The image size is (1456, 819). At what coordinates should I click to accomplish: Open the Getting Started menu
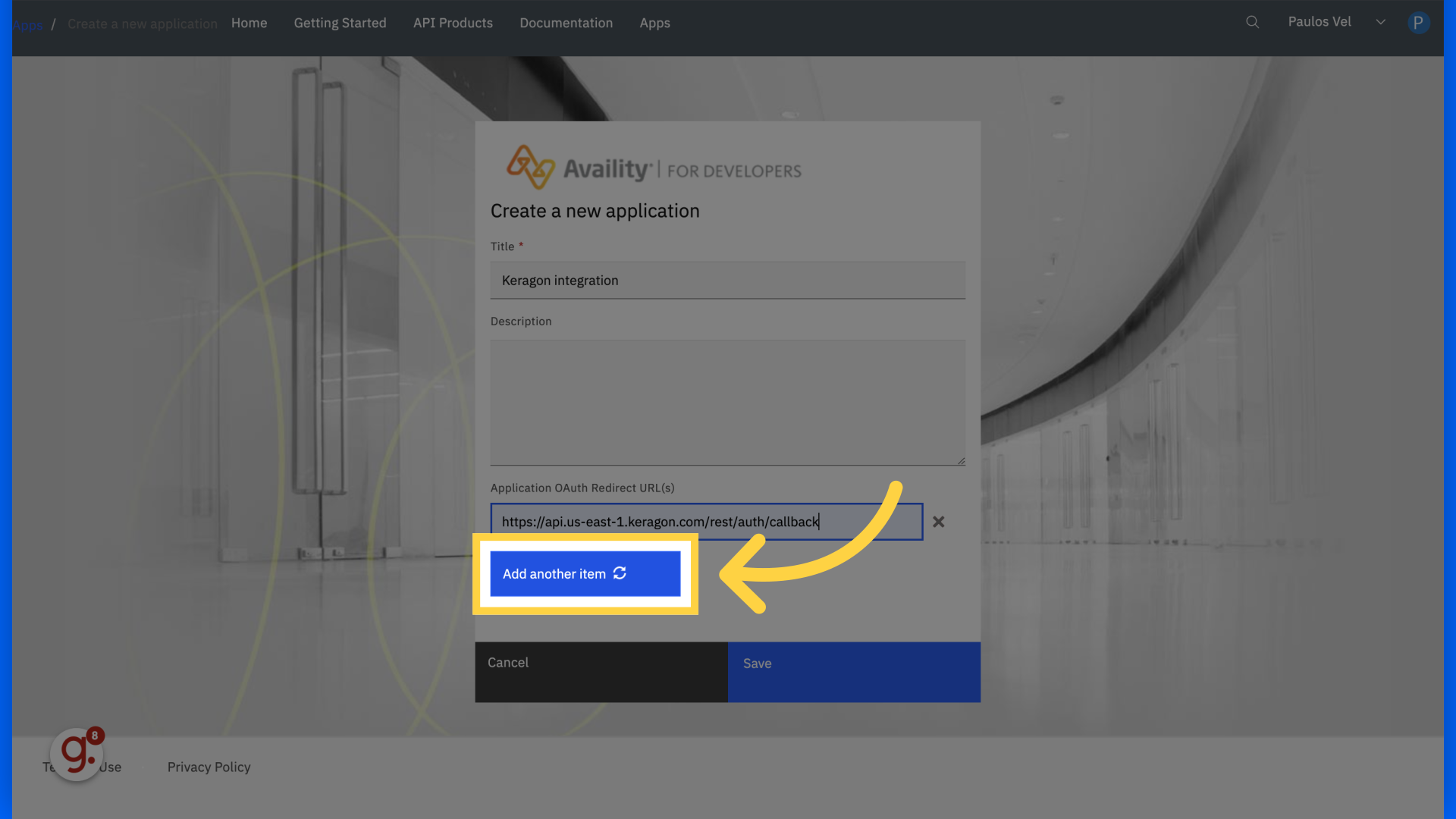(340, 23)
